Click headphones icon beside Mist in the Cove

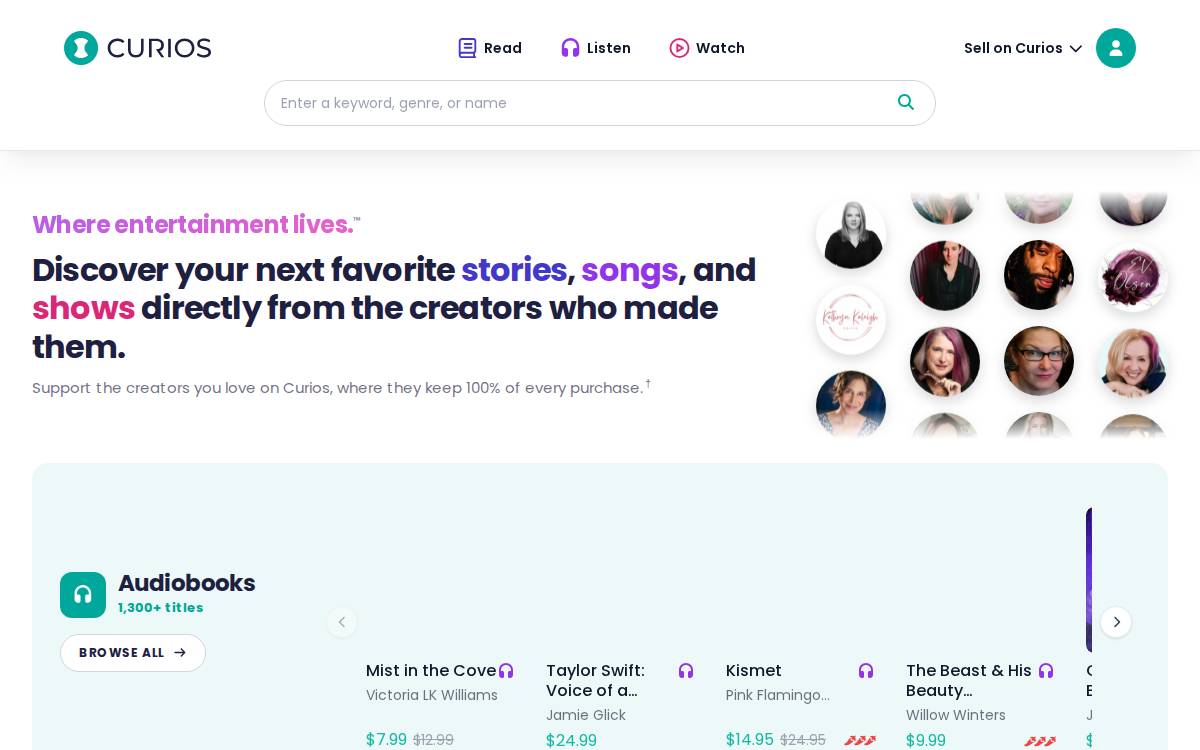(506, 671)
